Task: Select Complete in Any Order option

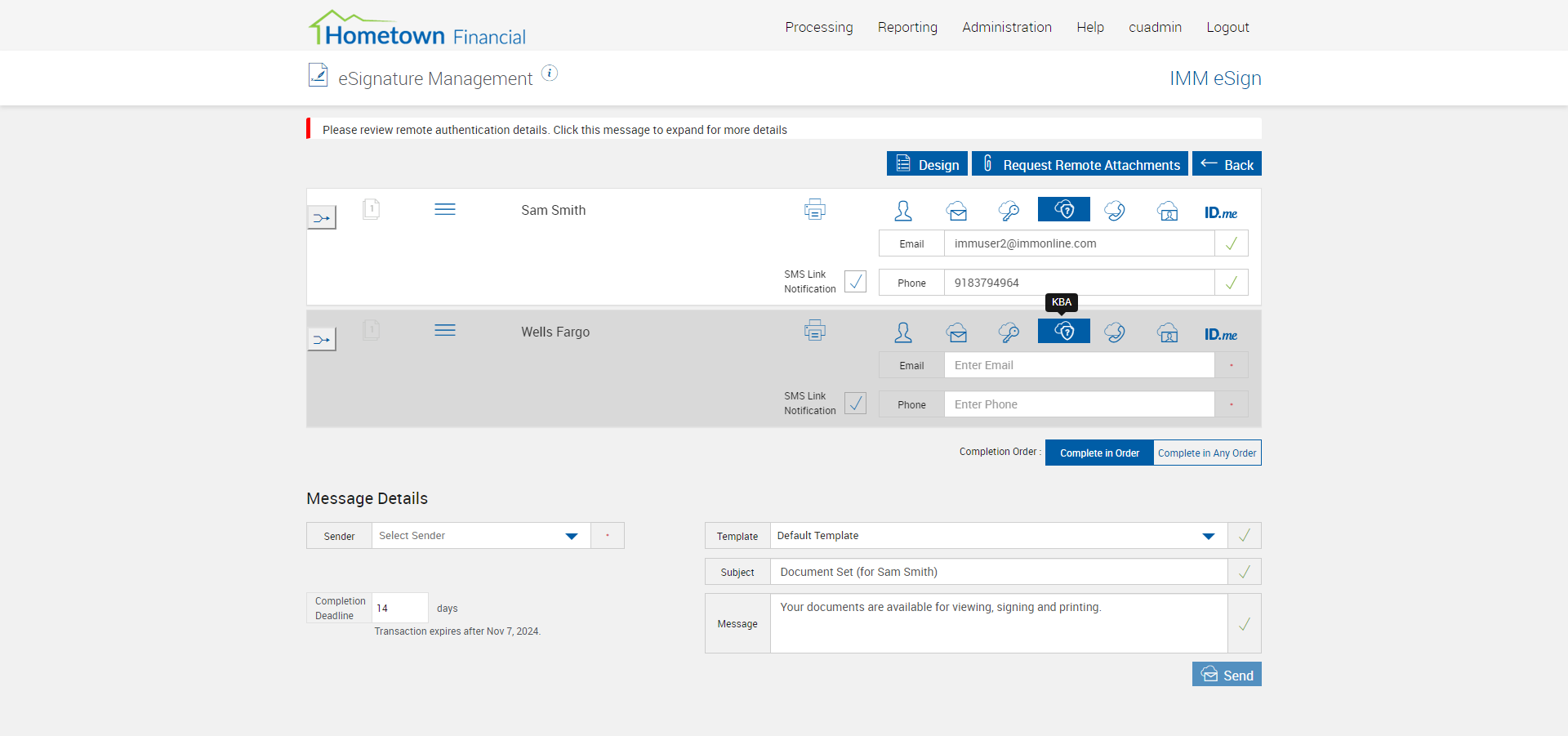Action: point(1207,453)
